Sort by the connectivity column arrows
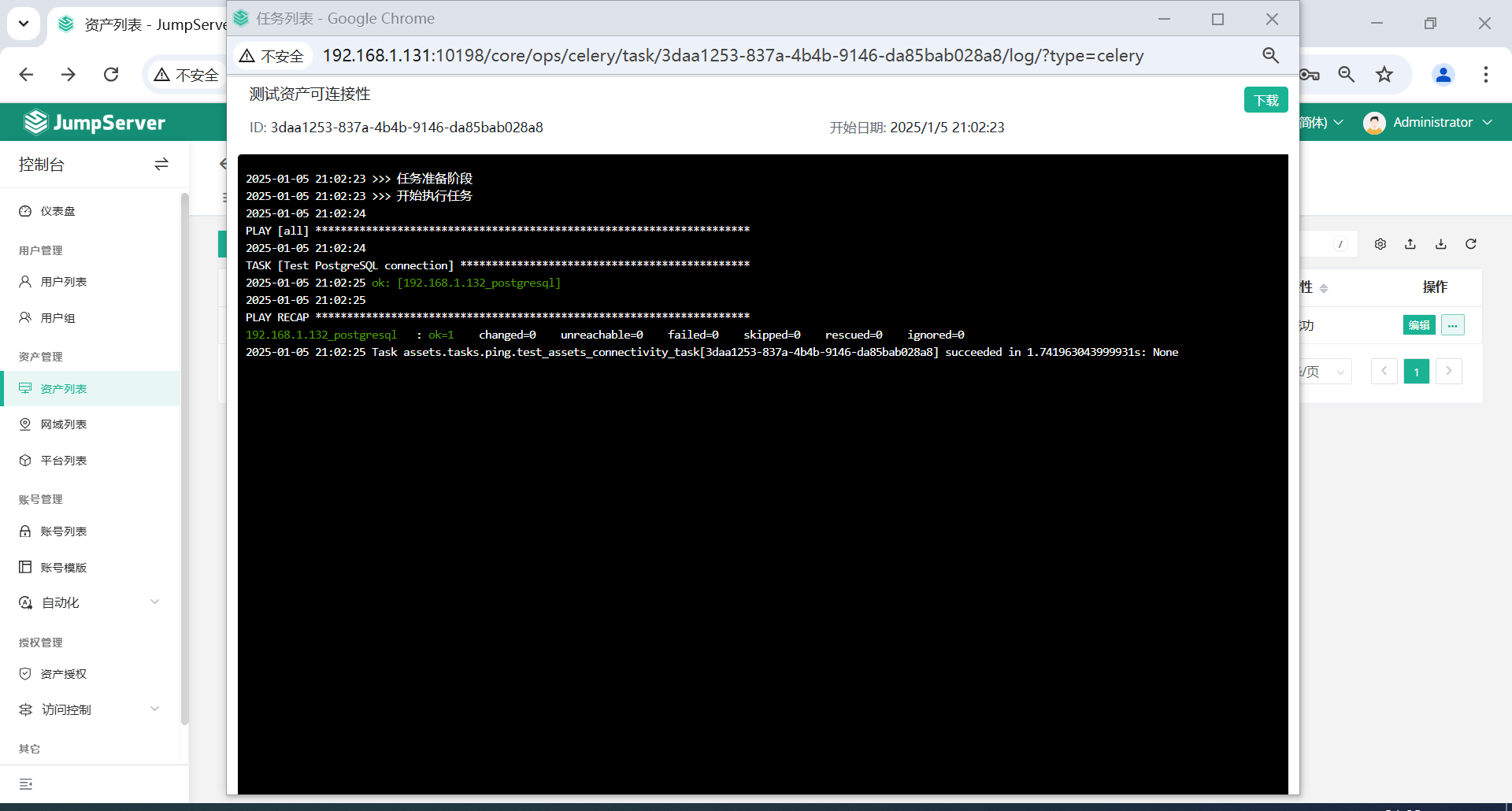 (1324, 288)
